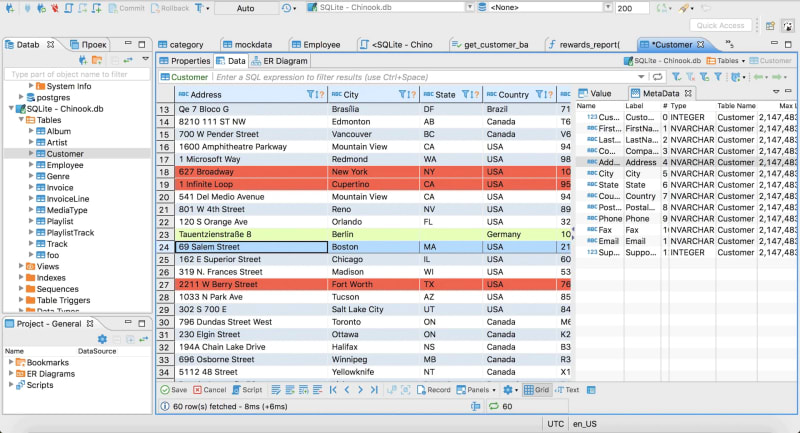Jump to the last row of results
This screenshot has height=433, width=800.
(374, 390)
